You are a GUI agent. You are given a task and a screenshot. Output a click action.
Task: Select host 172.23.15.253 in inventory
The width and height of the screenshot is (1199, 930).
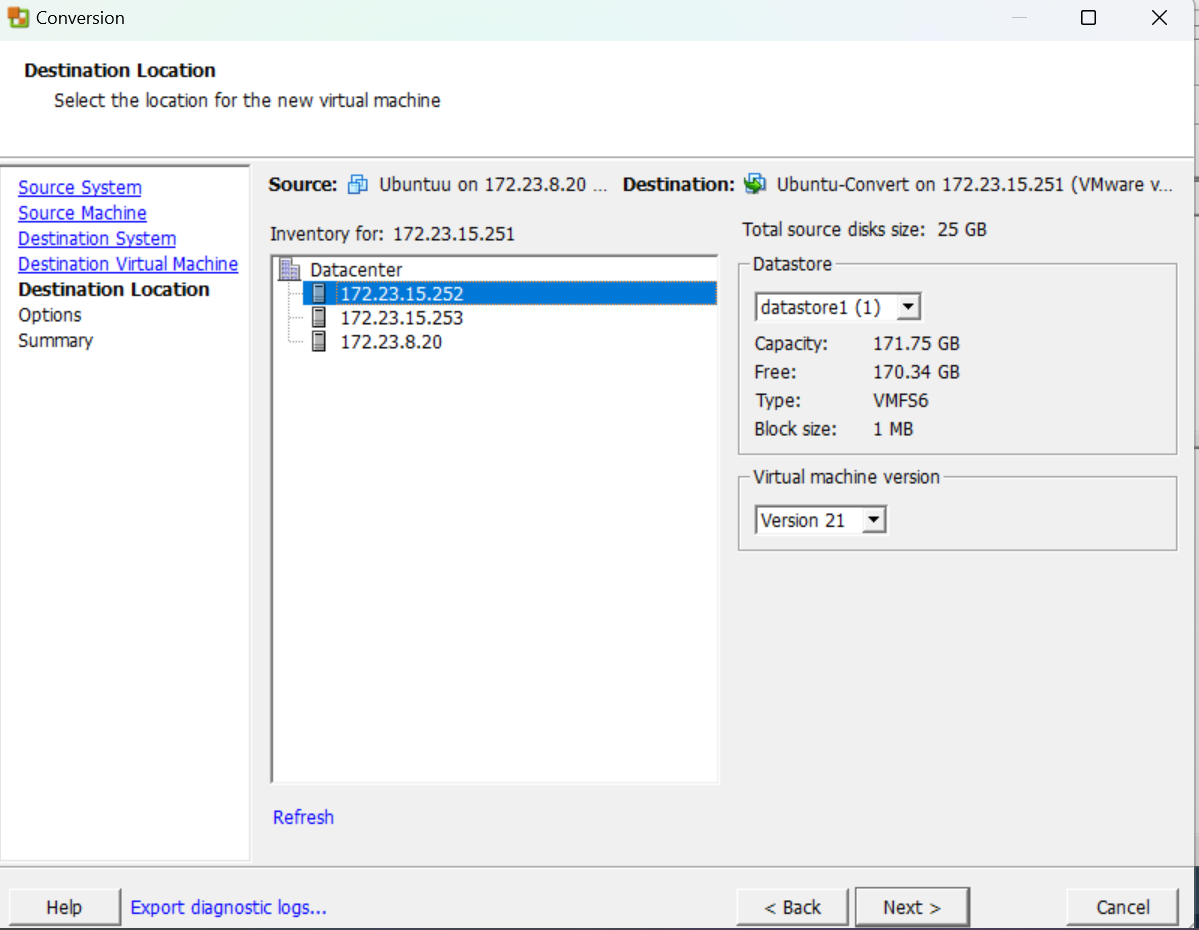401,317
